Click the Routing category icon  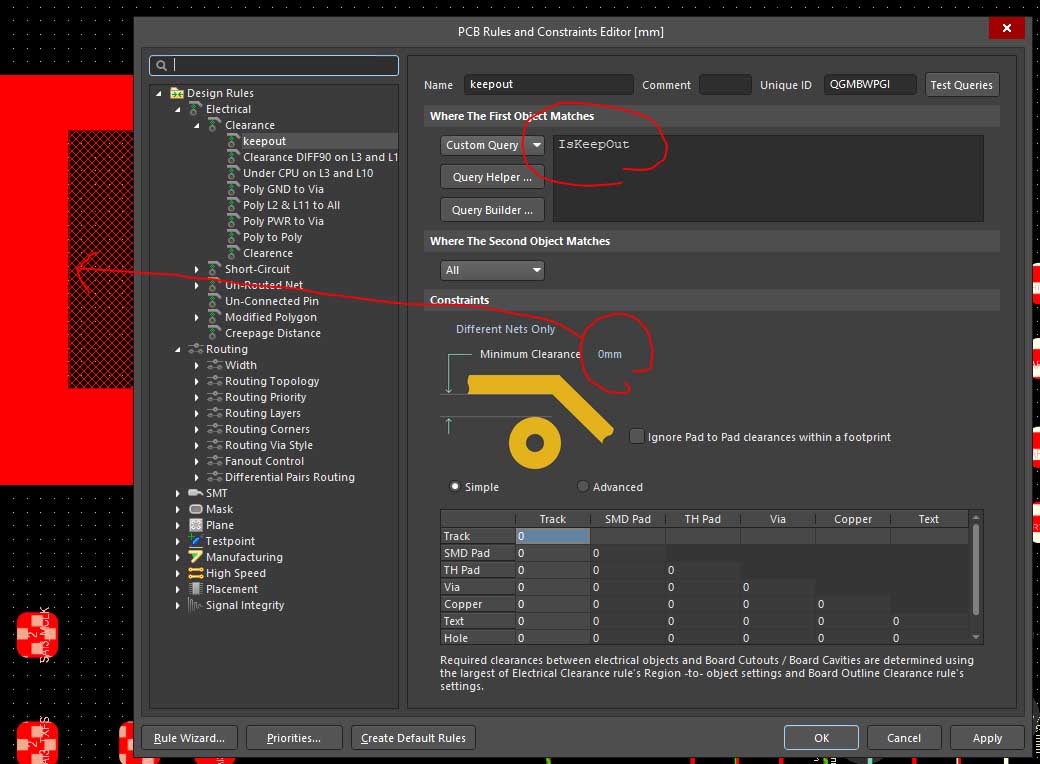[x=196, y=349]
